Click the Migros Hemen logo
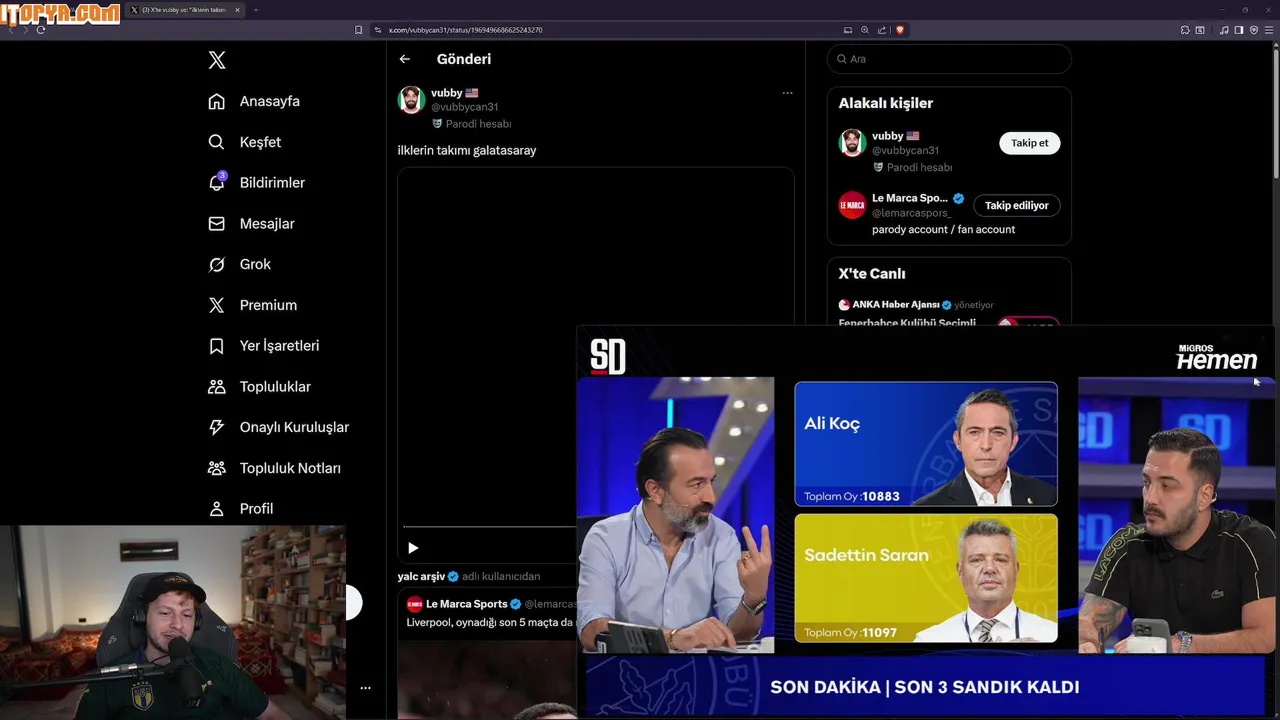Image resolution: width=1280 pixels, height=720 pixels. (1216, 357)
